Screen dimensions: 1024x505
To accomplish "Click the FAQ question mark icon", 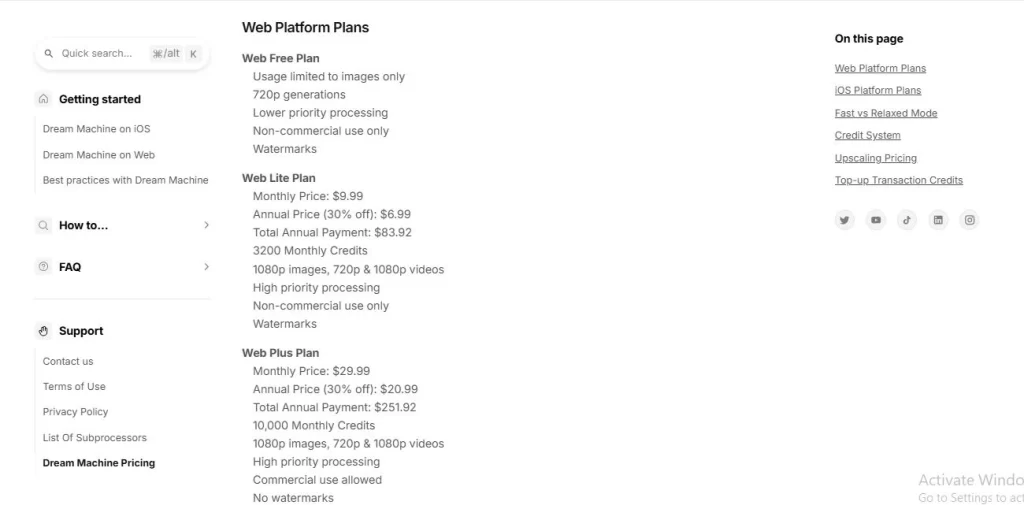I will coord(43,267).
